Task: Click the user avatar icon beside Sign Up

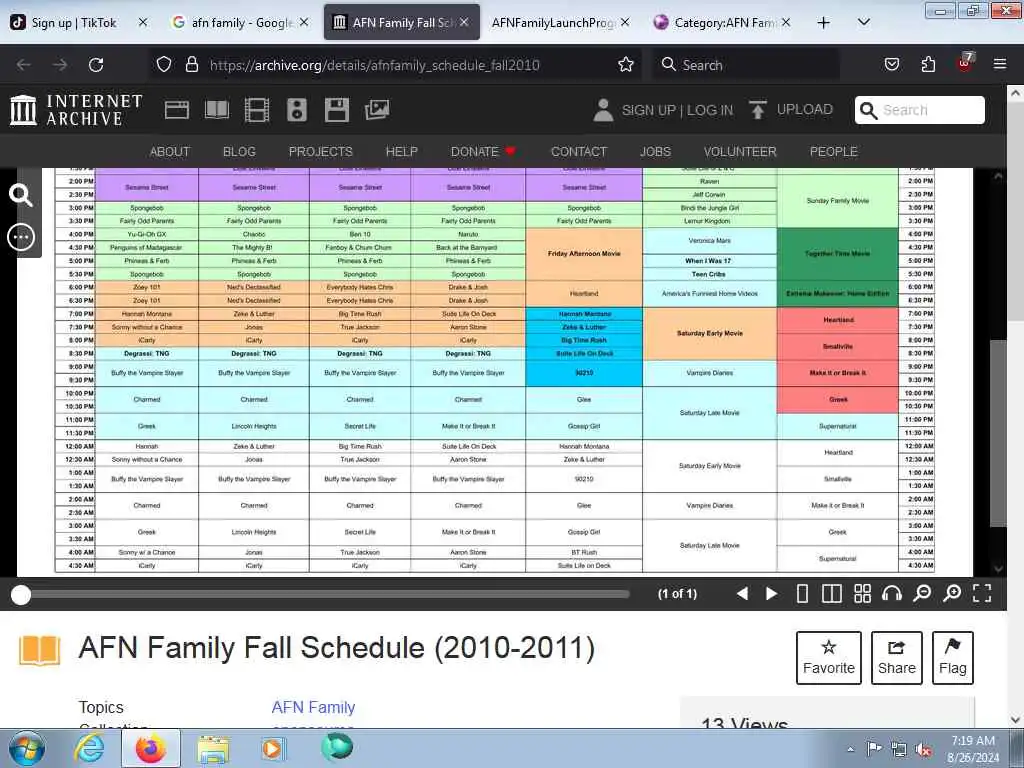Action: 603,110
